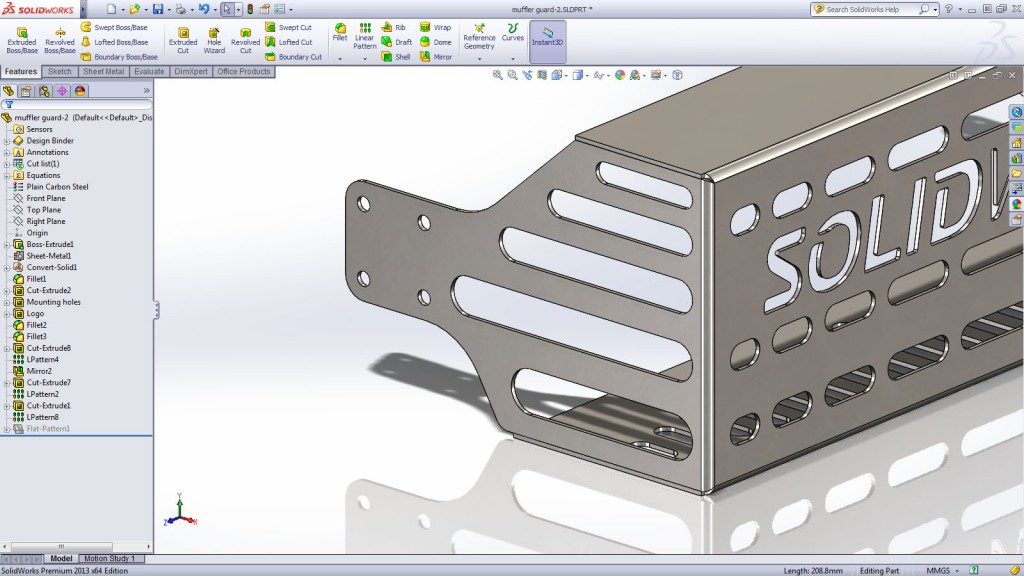Click the Shell feature
Viewport: 1024px width, 576px height.
[x=396, y=57]
